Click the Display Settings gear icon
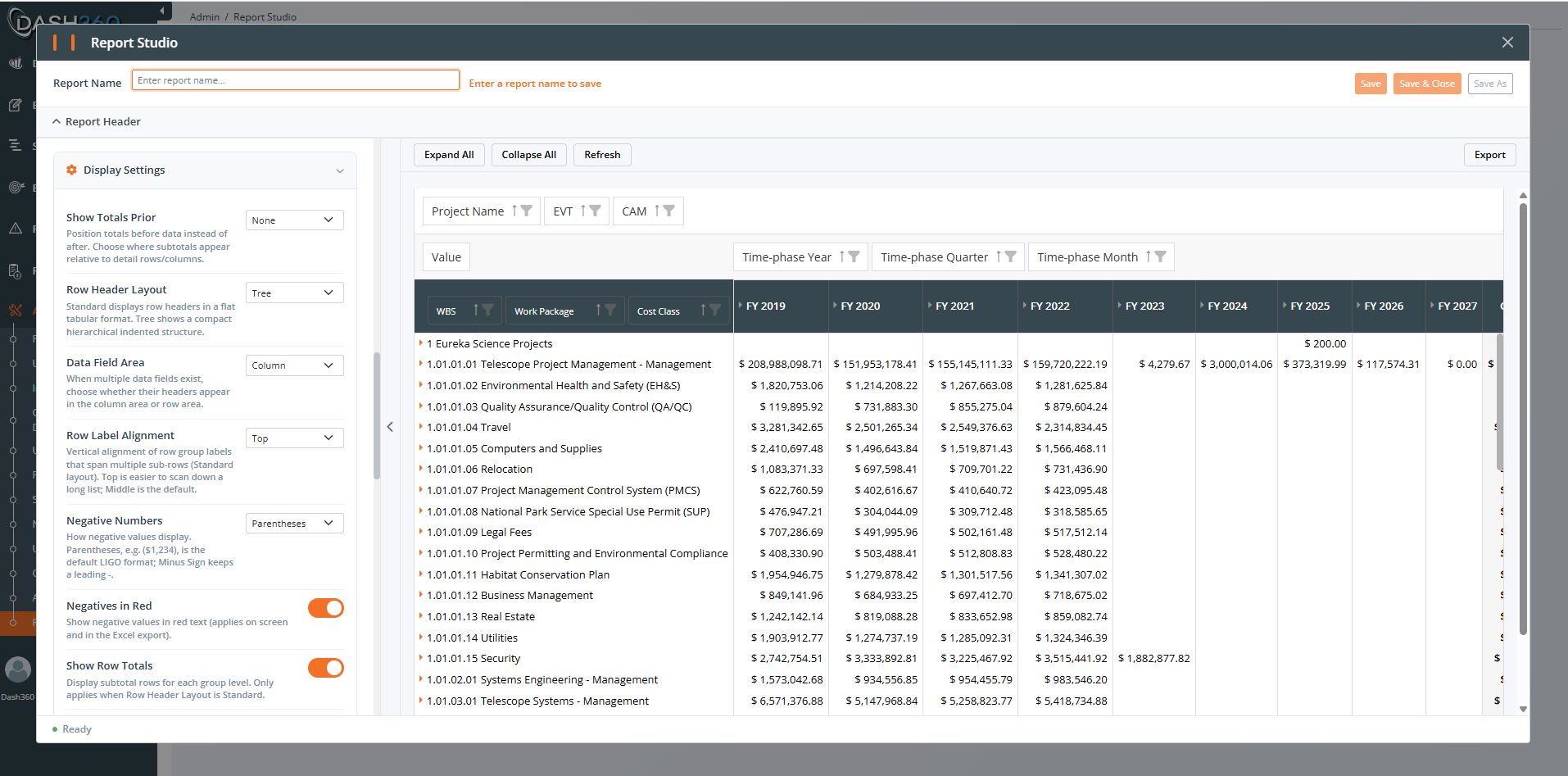Viewport: 1568px width, 776px height. 71,170
